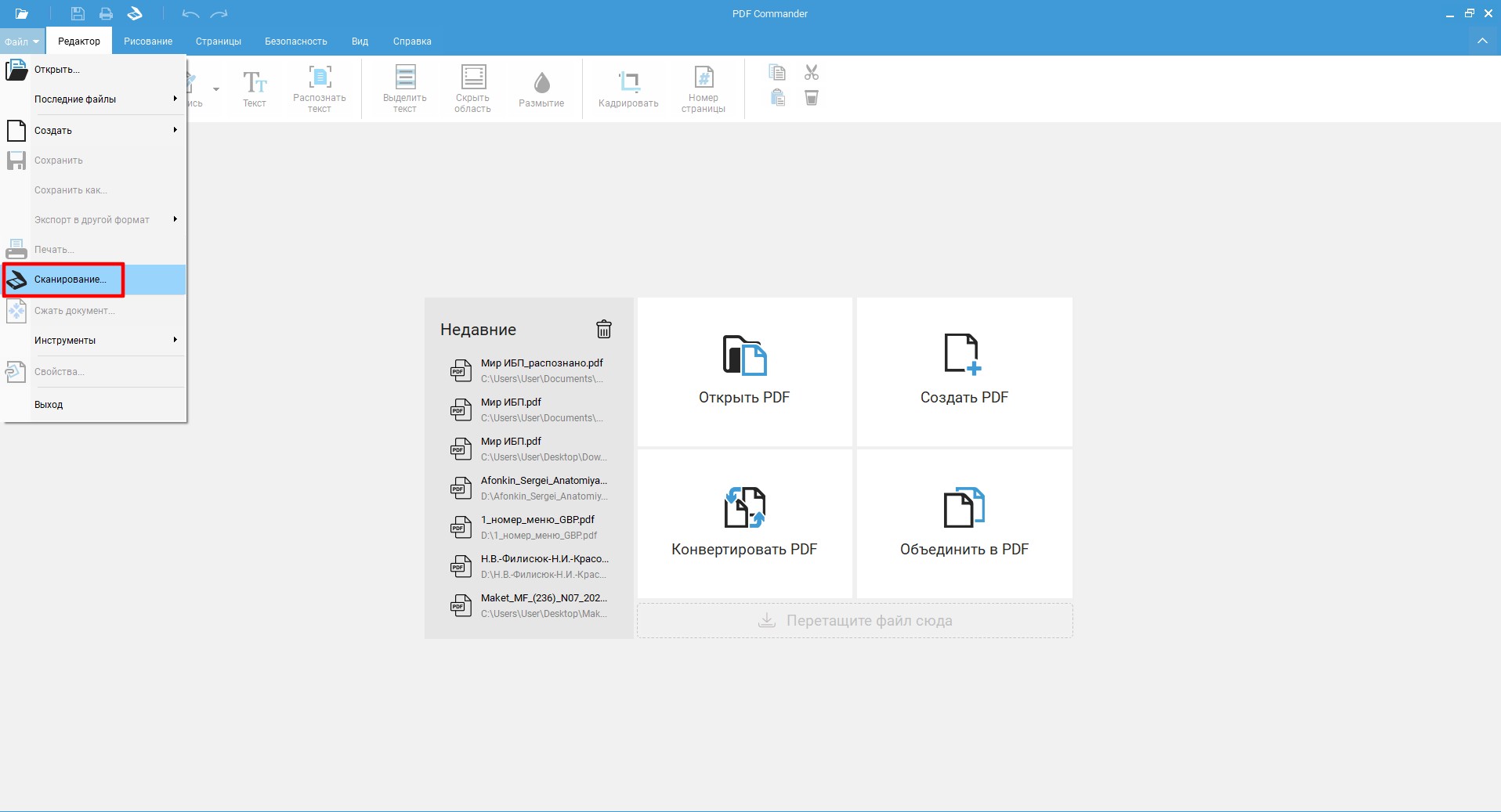Viewport: 1501px width, 812px height.
Task: Click the open folder icon in title bar
Action: tap(22, 13)
